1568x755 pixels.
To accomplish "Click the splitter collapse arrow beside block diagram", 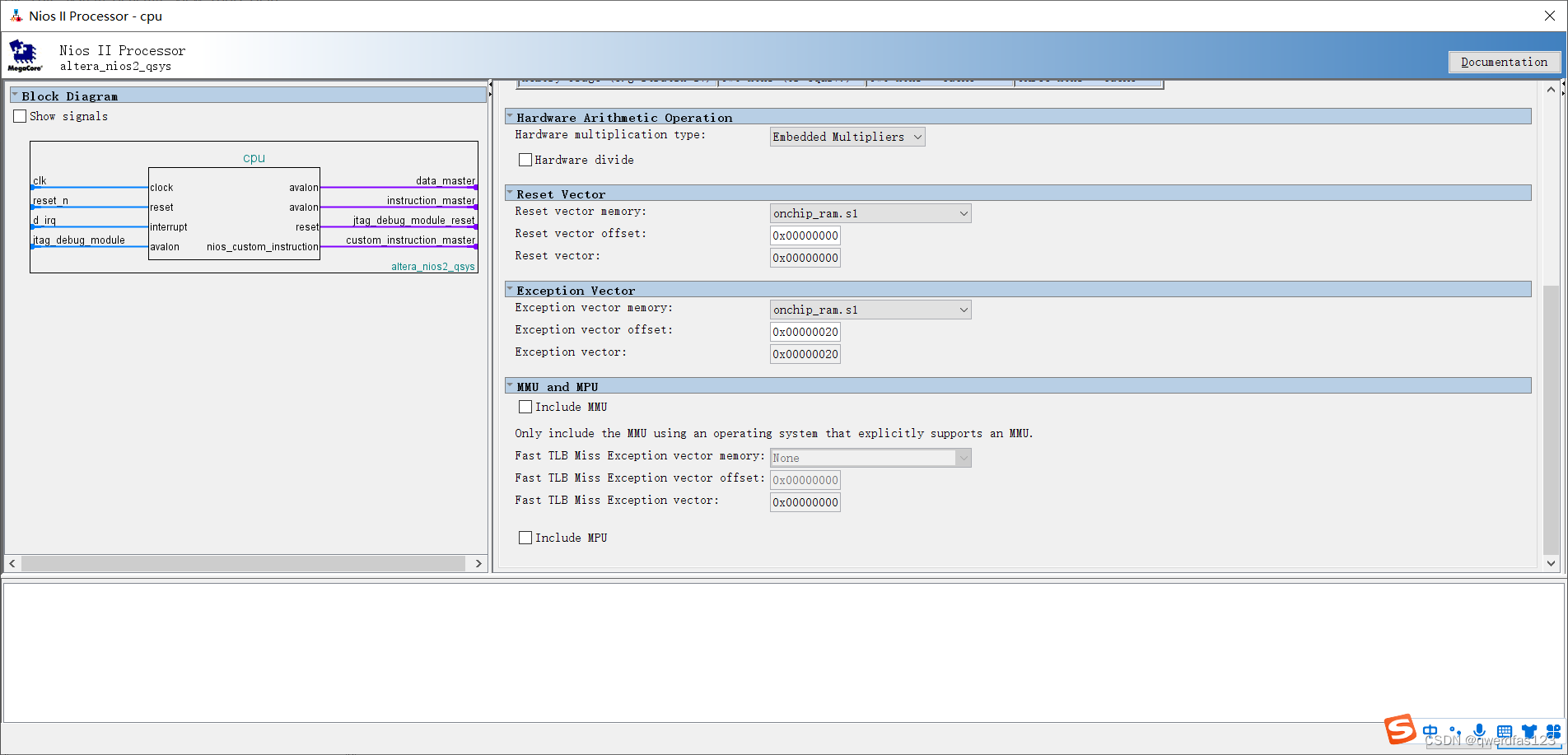I will (x=491, y=84).
